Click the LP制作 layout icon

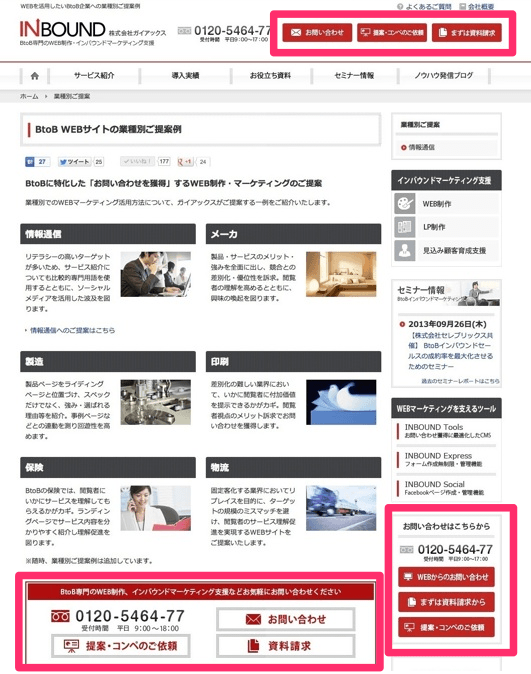[x=404, y=227]
